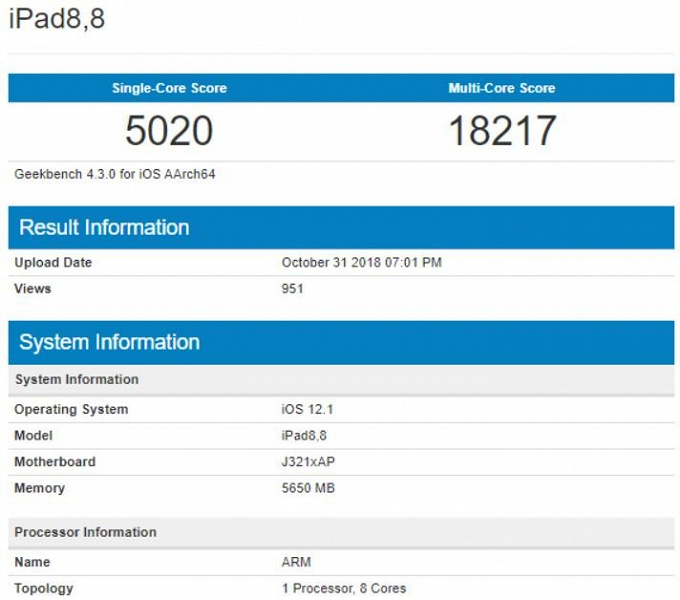Click the ARM processor name value
Screen dimensions: 680x600
[296, 562]
